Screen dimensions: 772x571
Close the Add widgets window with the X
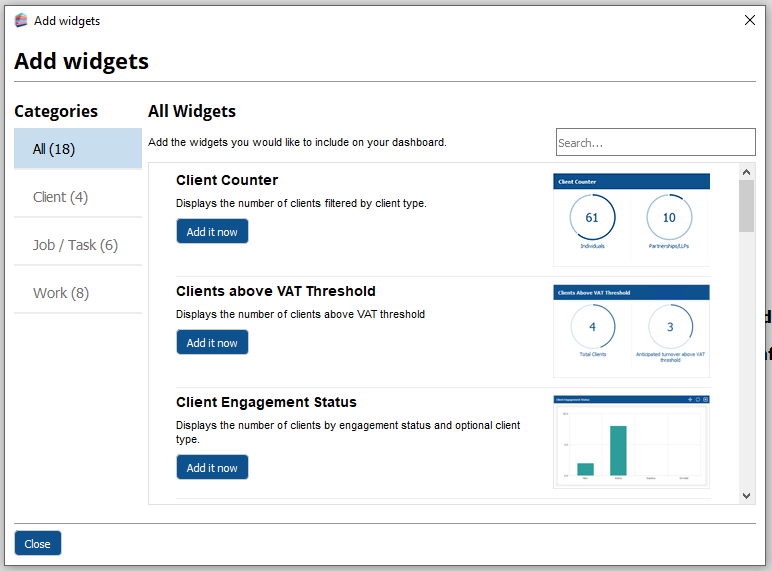(x=750, y=20)
